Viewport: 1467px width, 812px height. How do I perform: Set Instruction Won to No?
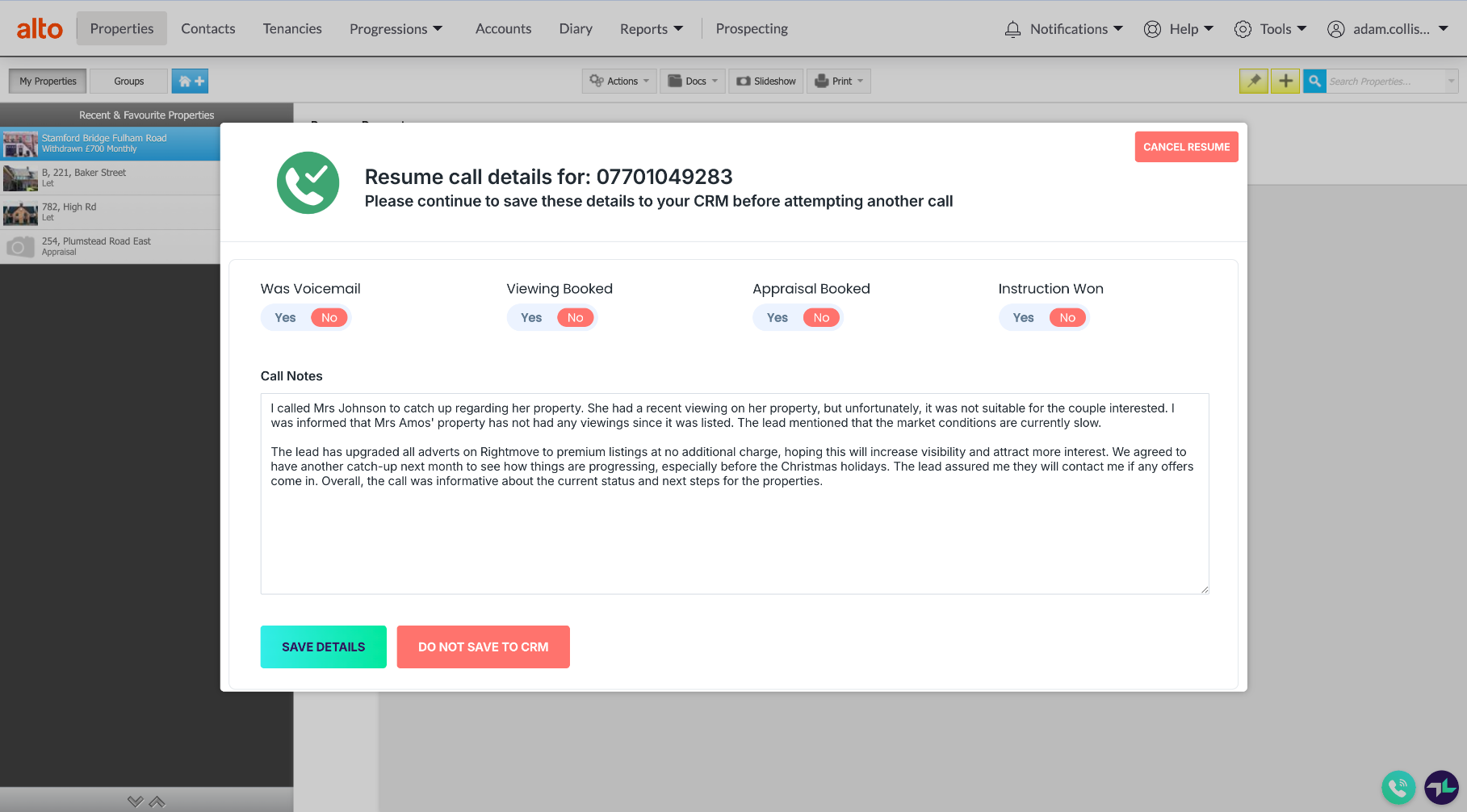coord(1067,318)
